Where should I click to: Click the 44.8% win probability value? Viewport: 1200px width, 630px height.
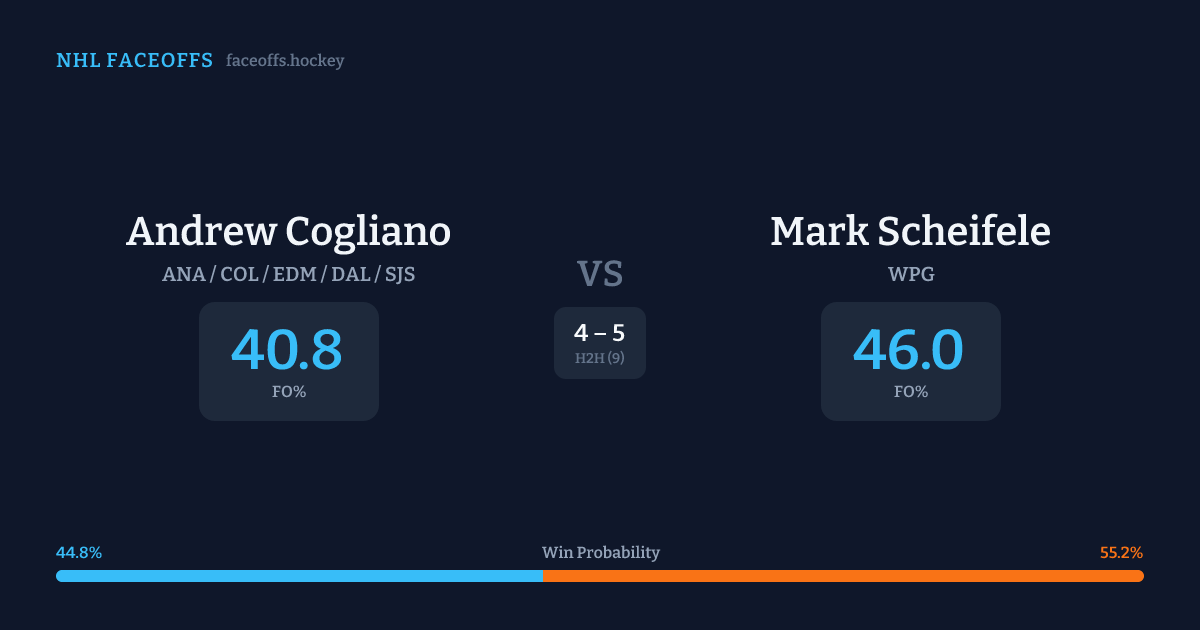coord(79,553)
